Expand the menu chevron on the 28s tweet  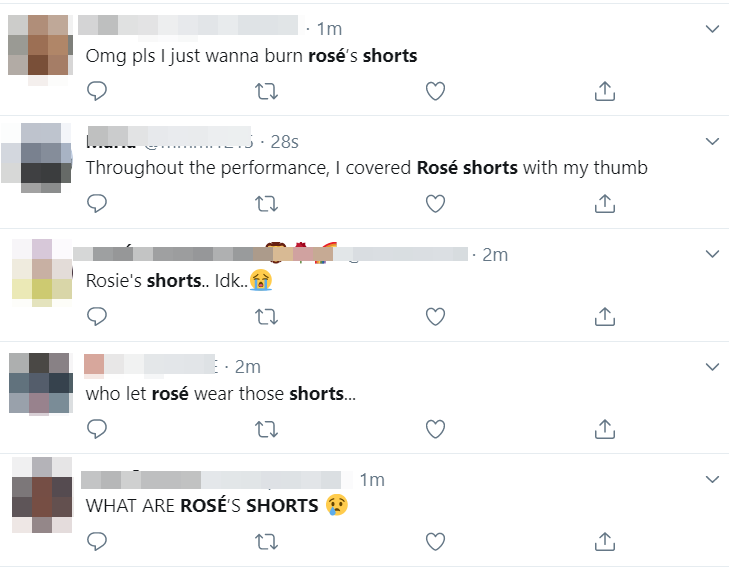click(712, 141)
